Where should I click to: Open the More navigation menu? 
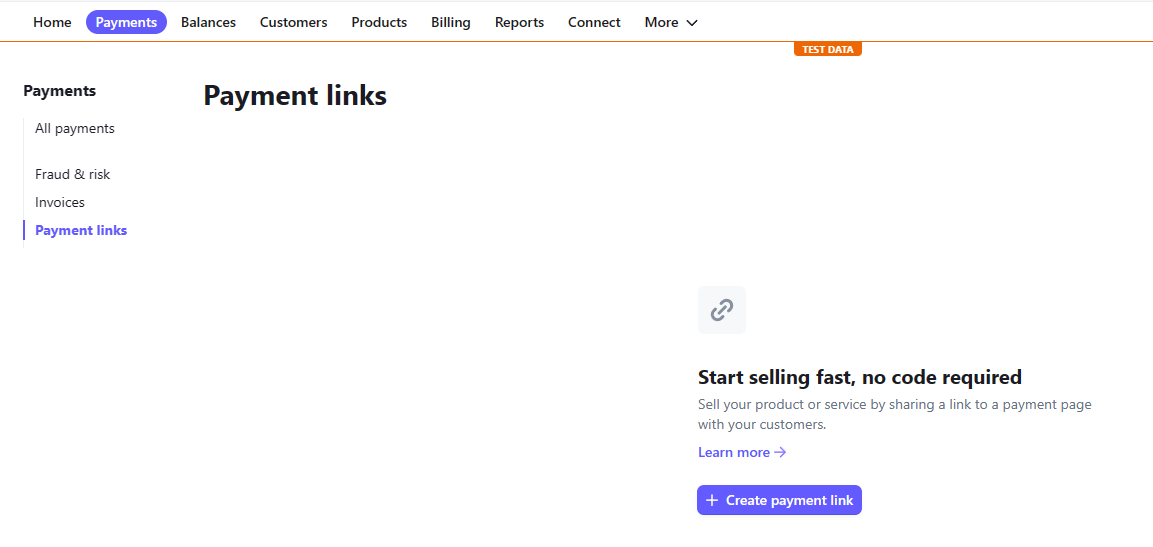pyautogui.click(x=671, y=23)
